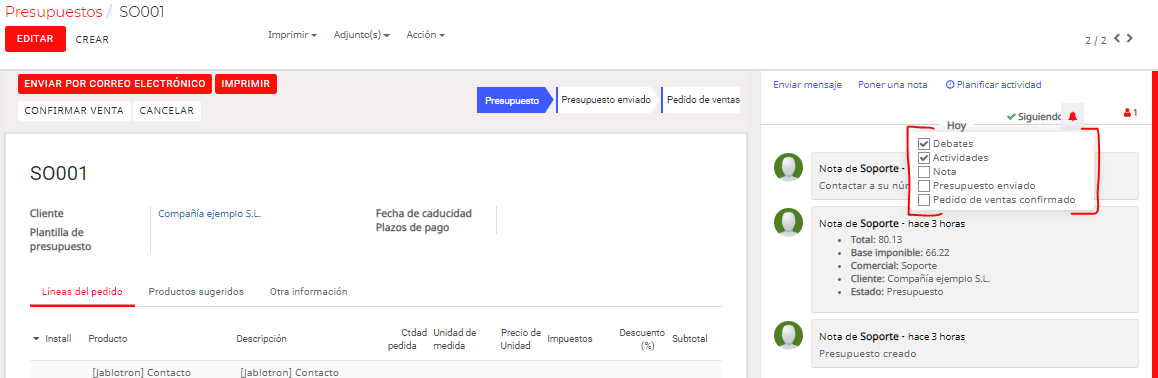Uncheck the Debates subscription checkbox
The image size is (1158, 378).
click(923, 143)
